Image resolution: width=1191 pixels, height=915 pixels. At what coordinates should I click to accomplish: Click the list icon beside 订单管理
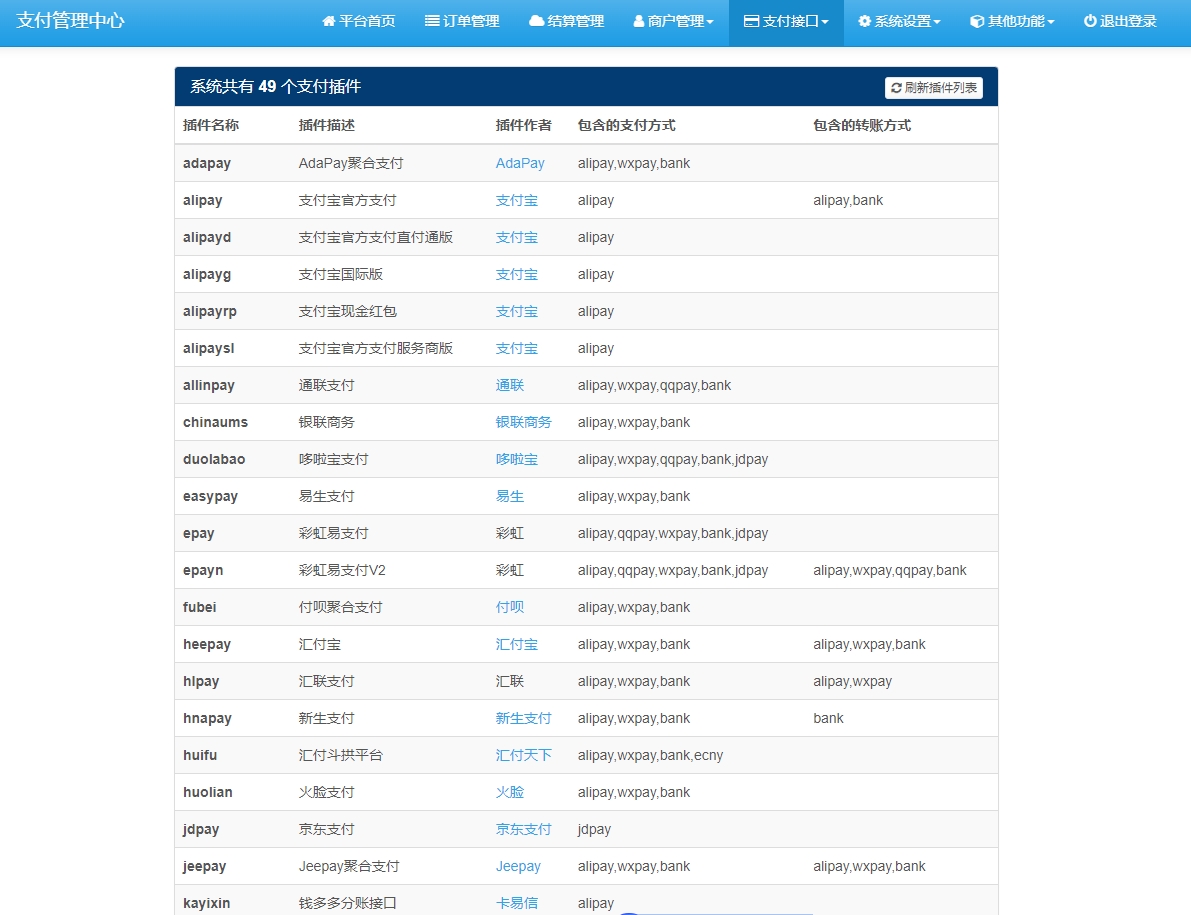(432, 21)
